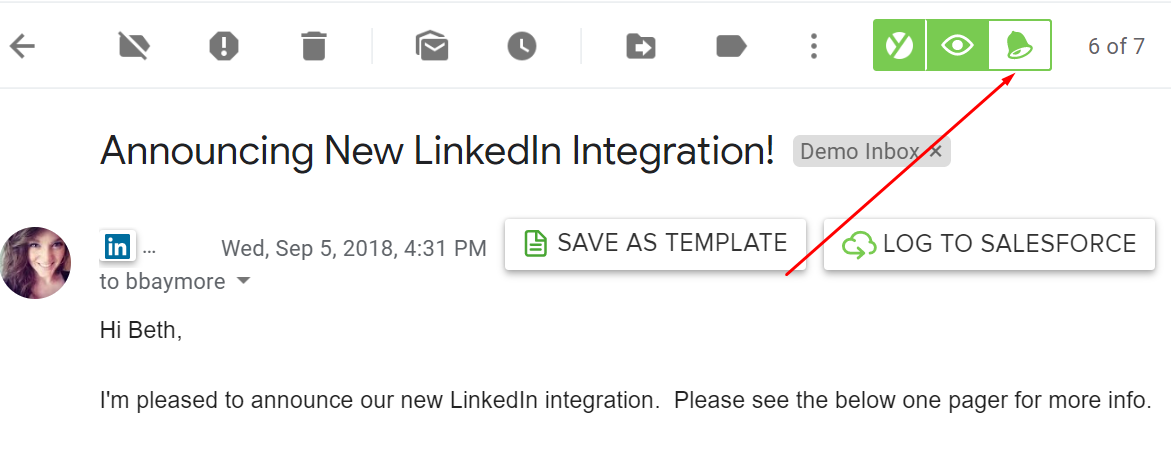
Task: Go back to inbox with arrow
Action: (22, 47)
